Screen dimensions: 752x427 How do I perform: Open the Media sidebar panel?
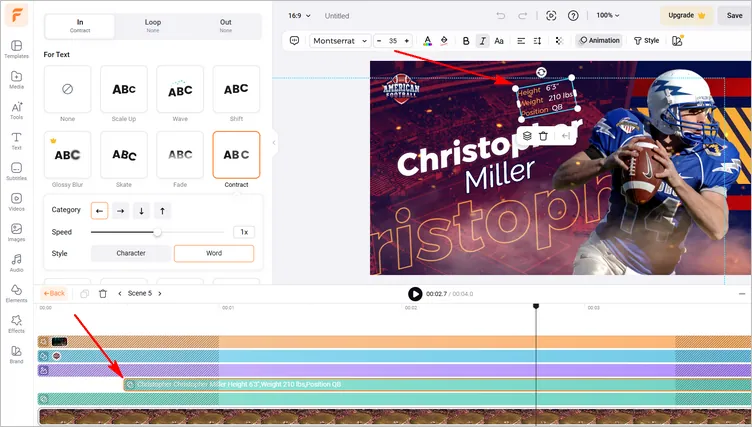pyautogui.click(x=16, y=80)
